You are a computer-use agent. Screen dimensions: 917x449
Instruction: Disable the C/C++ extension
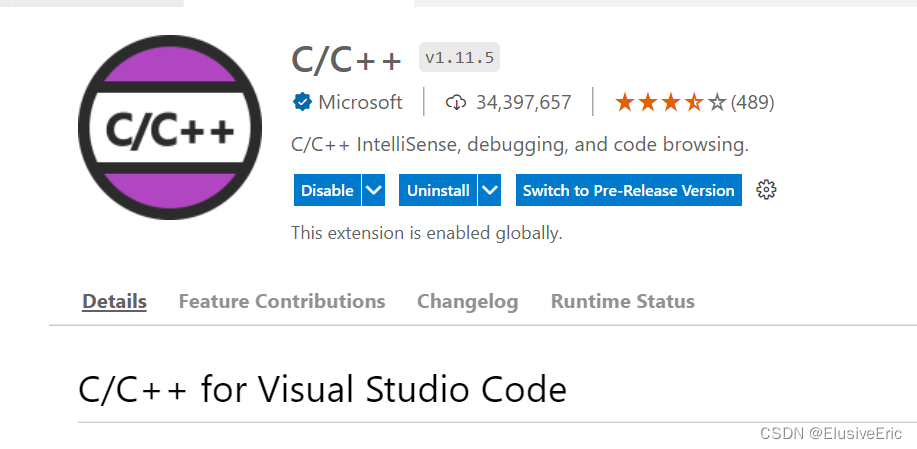tap(327, 190)
